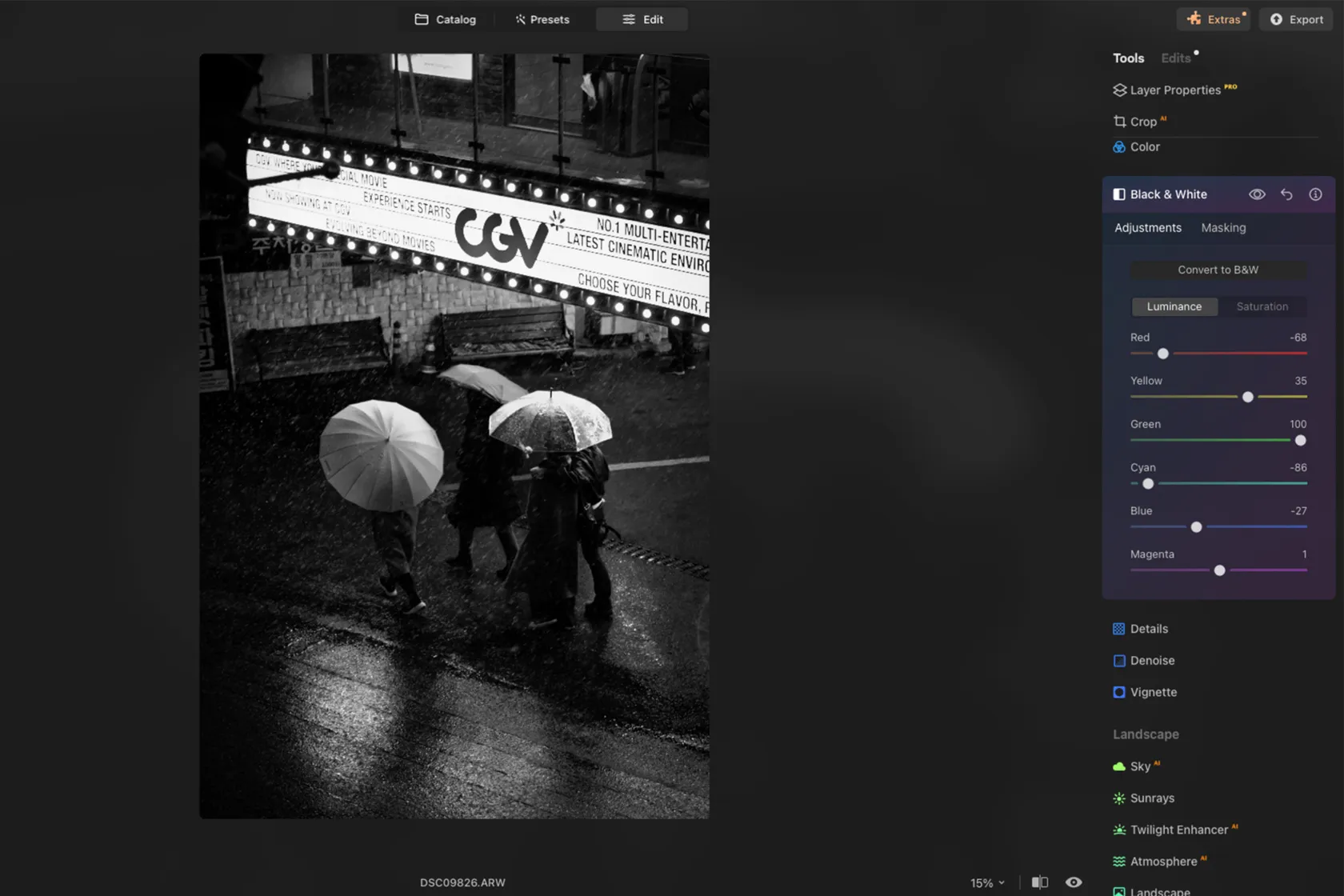Viewport: 1344px width, 896px height.
Task: Click the Layer Properties icon
Action: (1119, 90)
